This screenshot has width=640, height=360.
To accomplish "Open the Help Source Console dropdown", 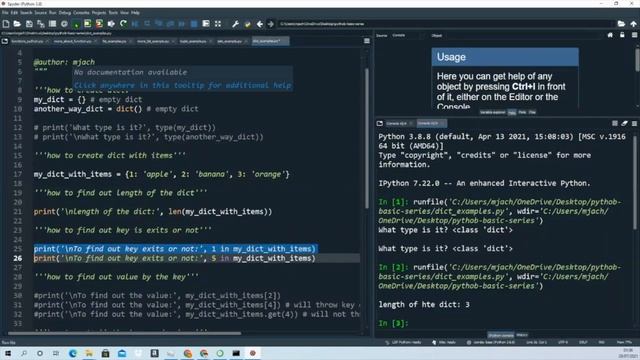I will 407,36.
